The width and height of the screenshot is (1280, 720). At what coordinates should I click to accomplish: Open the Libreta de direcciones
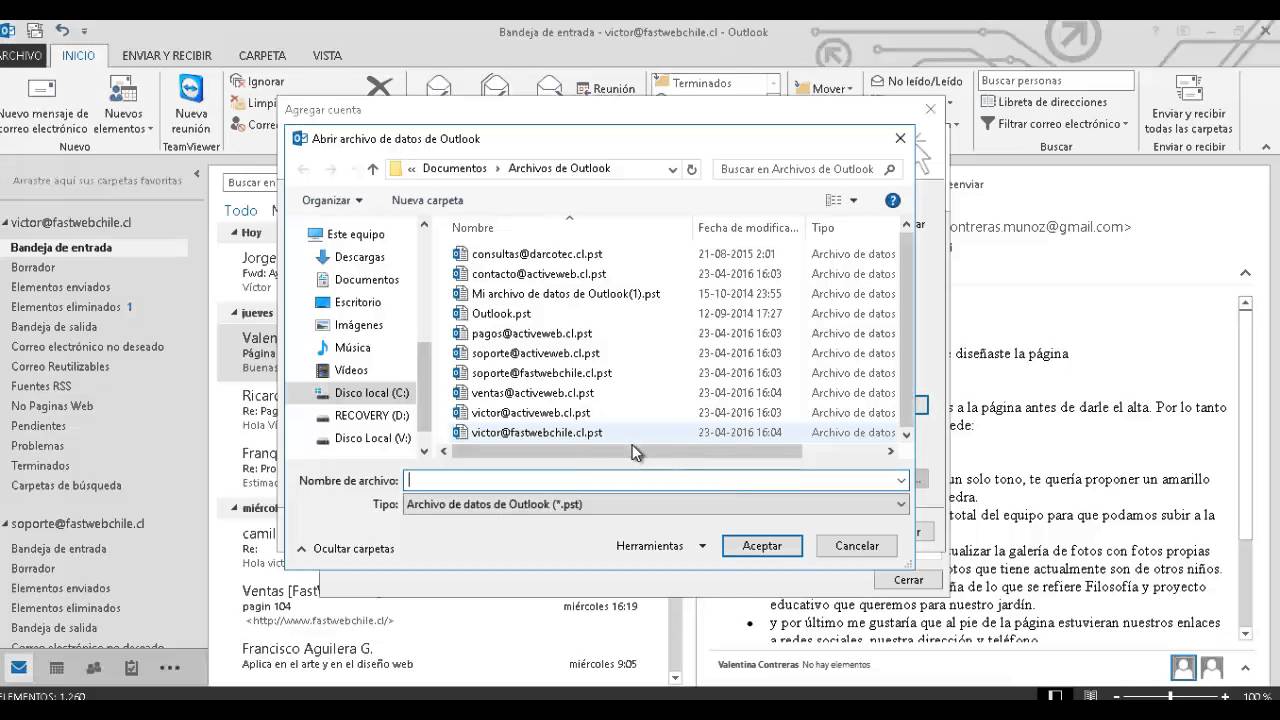click(1044, 102)
